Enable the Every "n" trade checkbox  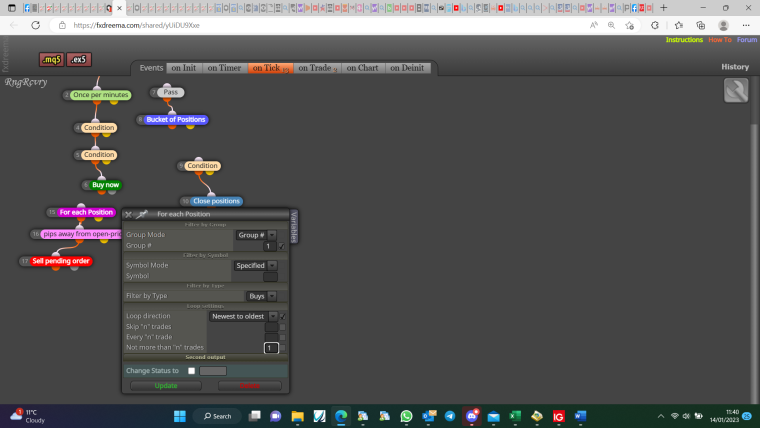click(283, 337)
